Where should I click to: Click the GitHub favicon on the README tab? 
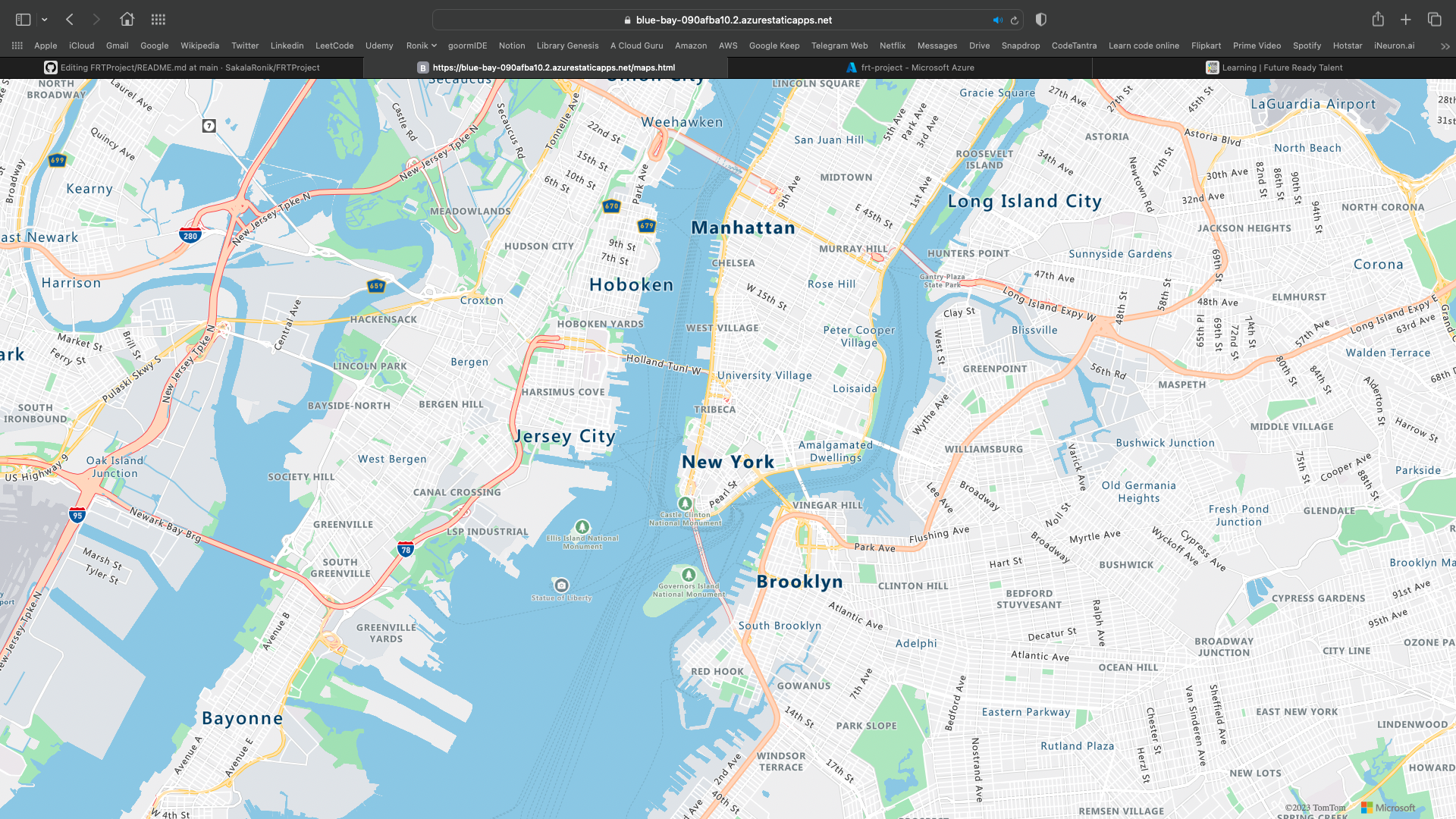[x=51, y=67]
